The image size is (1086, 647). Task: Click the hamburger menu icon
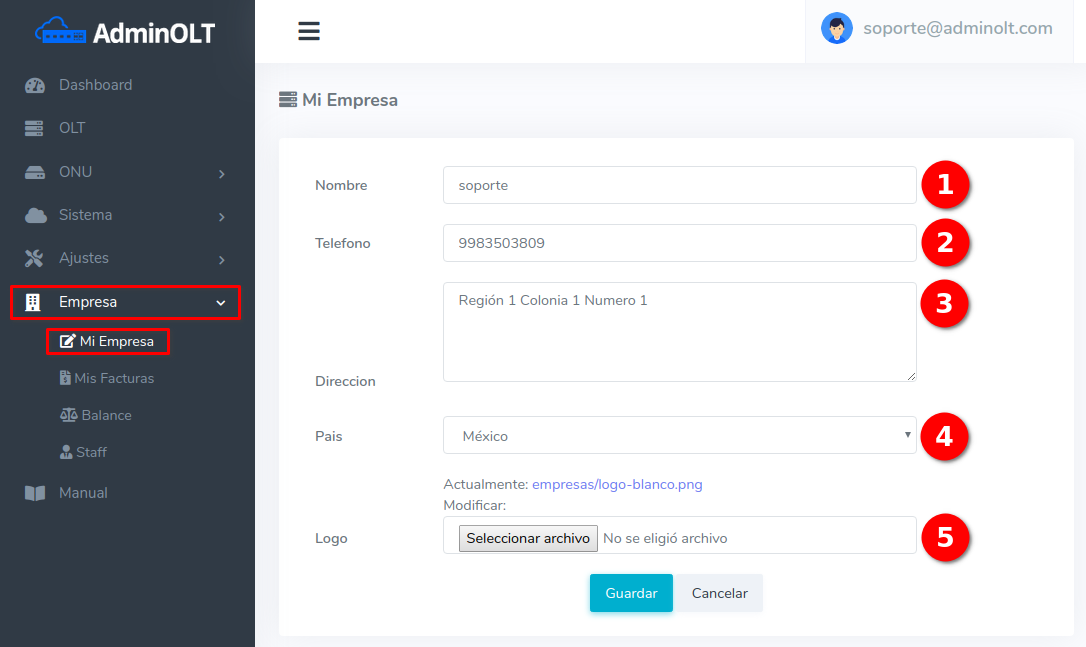pyautogui.click(x=309, y=31)
